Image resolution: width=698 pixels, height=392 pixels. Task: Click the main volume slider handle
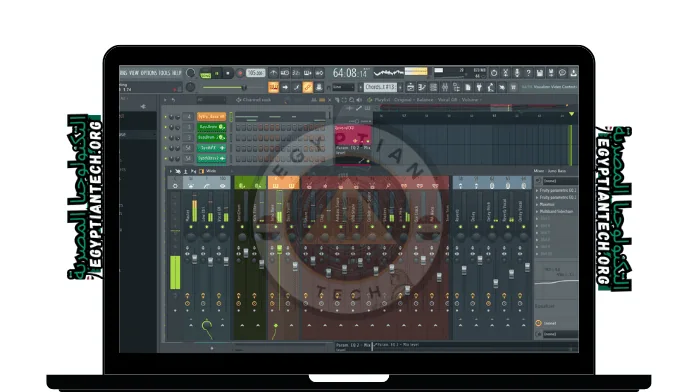coord(244,88)
